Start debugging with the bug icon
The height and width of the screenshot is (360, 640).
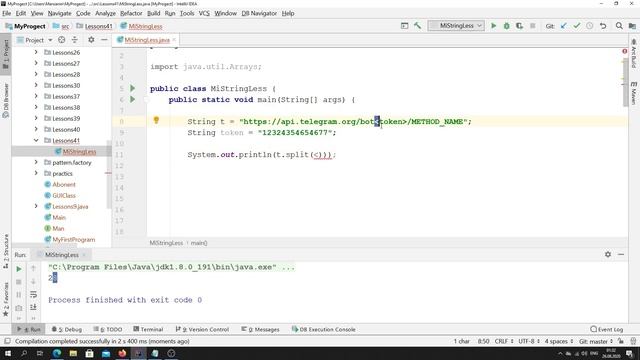point(507,26)
